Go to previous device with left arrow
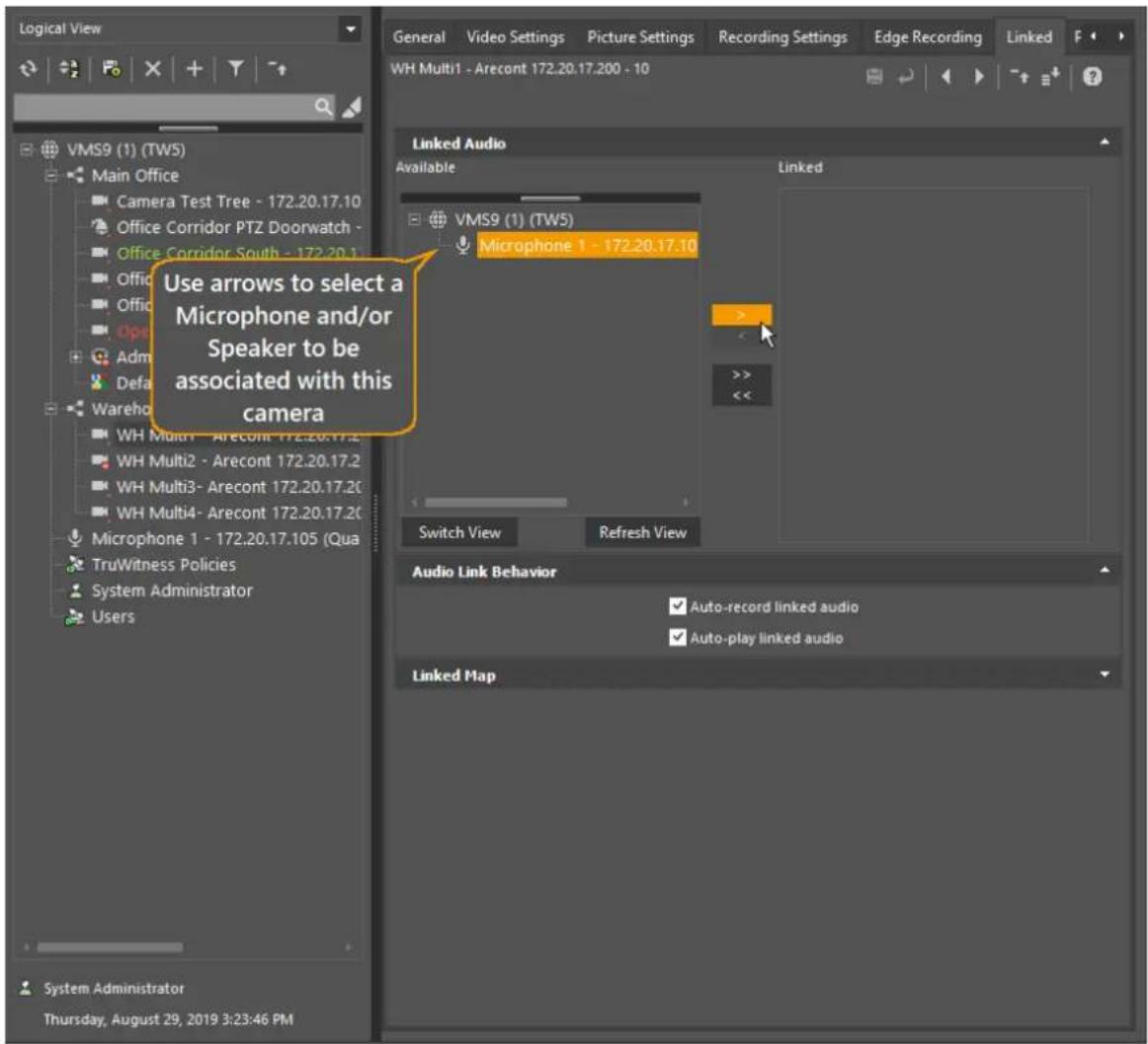Screen dimensions: 1148x1044 945,76
